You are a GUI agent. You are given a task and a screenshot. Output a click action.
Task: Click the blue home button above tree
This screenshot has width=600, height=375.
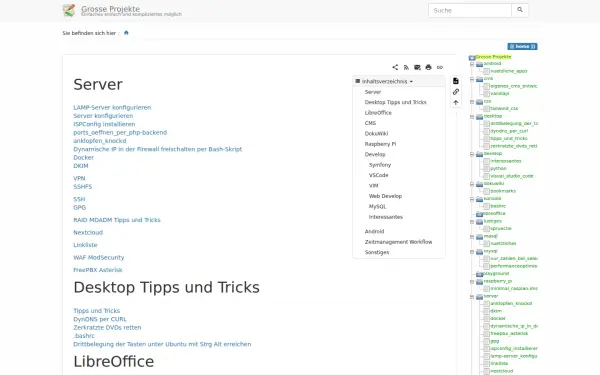(x=522, y=46)
